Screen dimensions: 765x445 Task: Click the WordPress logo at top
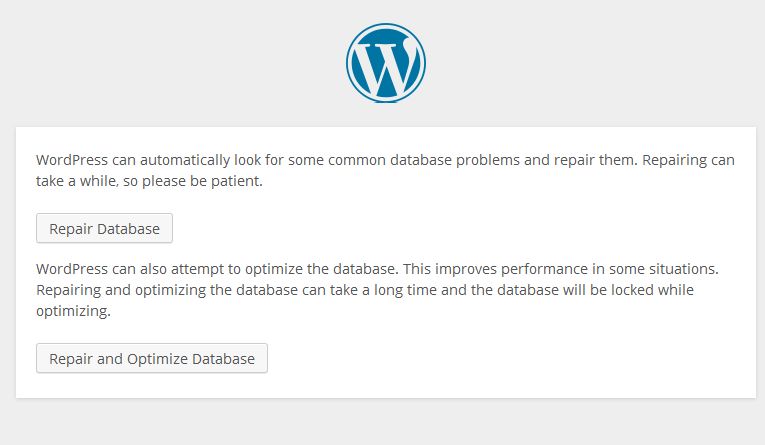click(x=386, y=63)
